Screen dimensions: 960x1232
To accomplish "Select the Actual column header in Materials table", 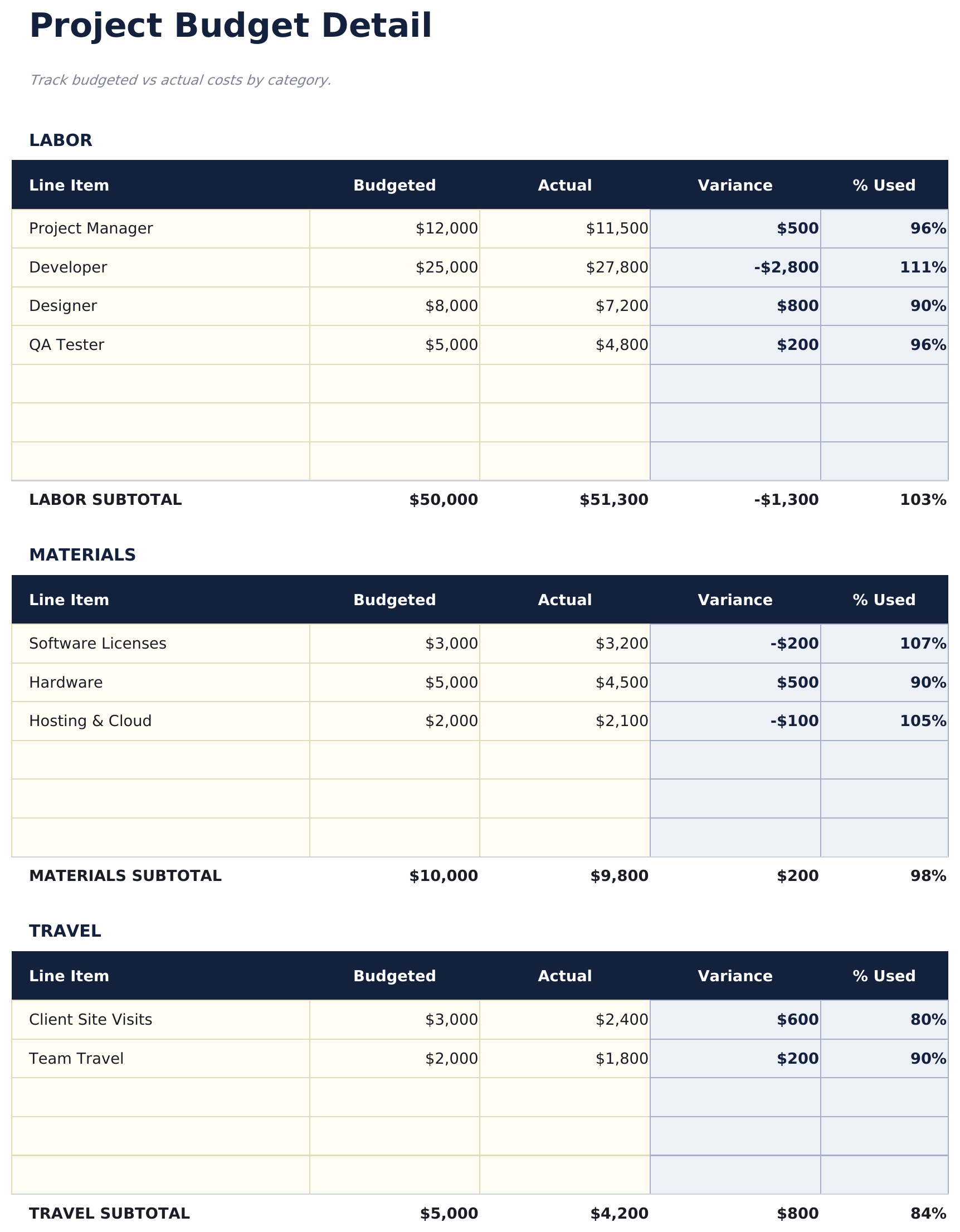I will point(564,600).
